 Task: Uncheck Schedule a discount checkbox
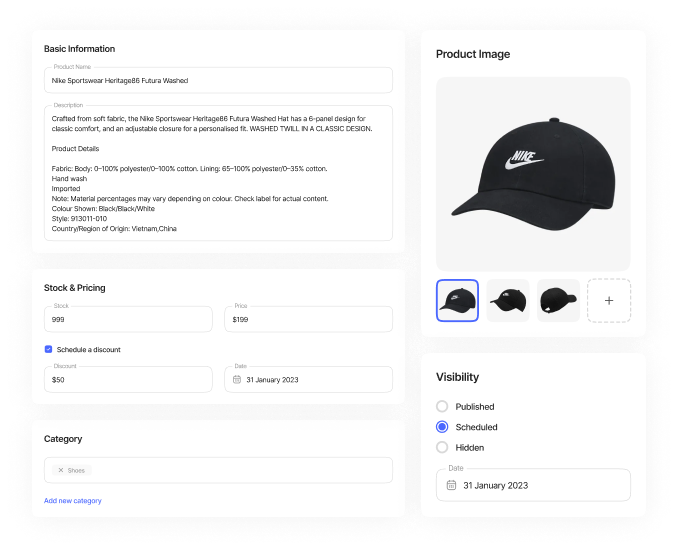[48, 349]
